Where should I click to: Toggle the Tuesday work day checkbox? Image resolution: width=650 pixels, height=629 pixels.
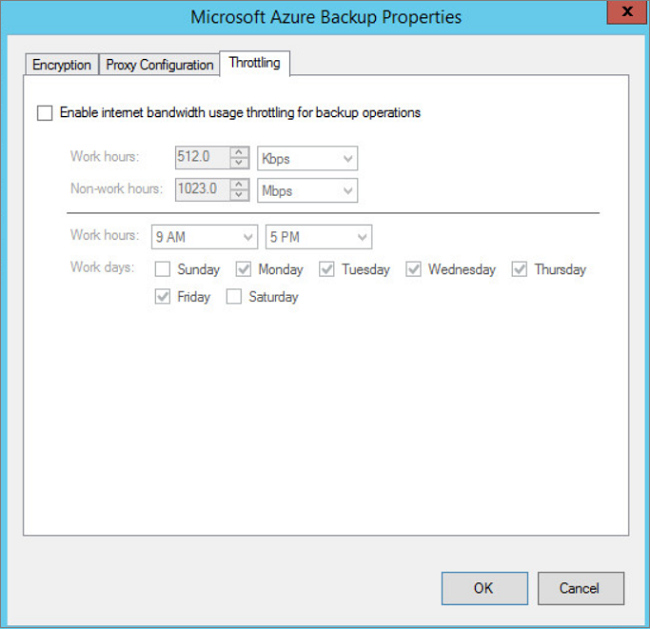tap(327, 269)
